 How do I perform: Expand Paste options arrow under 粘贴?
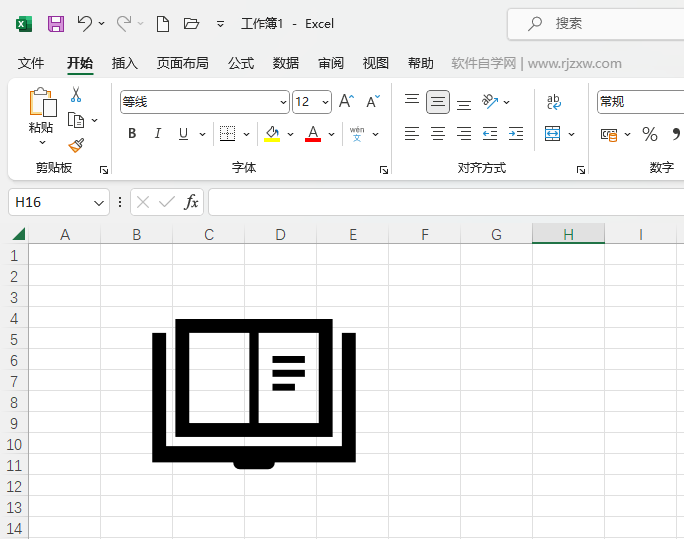click(x=42, y=143)
